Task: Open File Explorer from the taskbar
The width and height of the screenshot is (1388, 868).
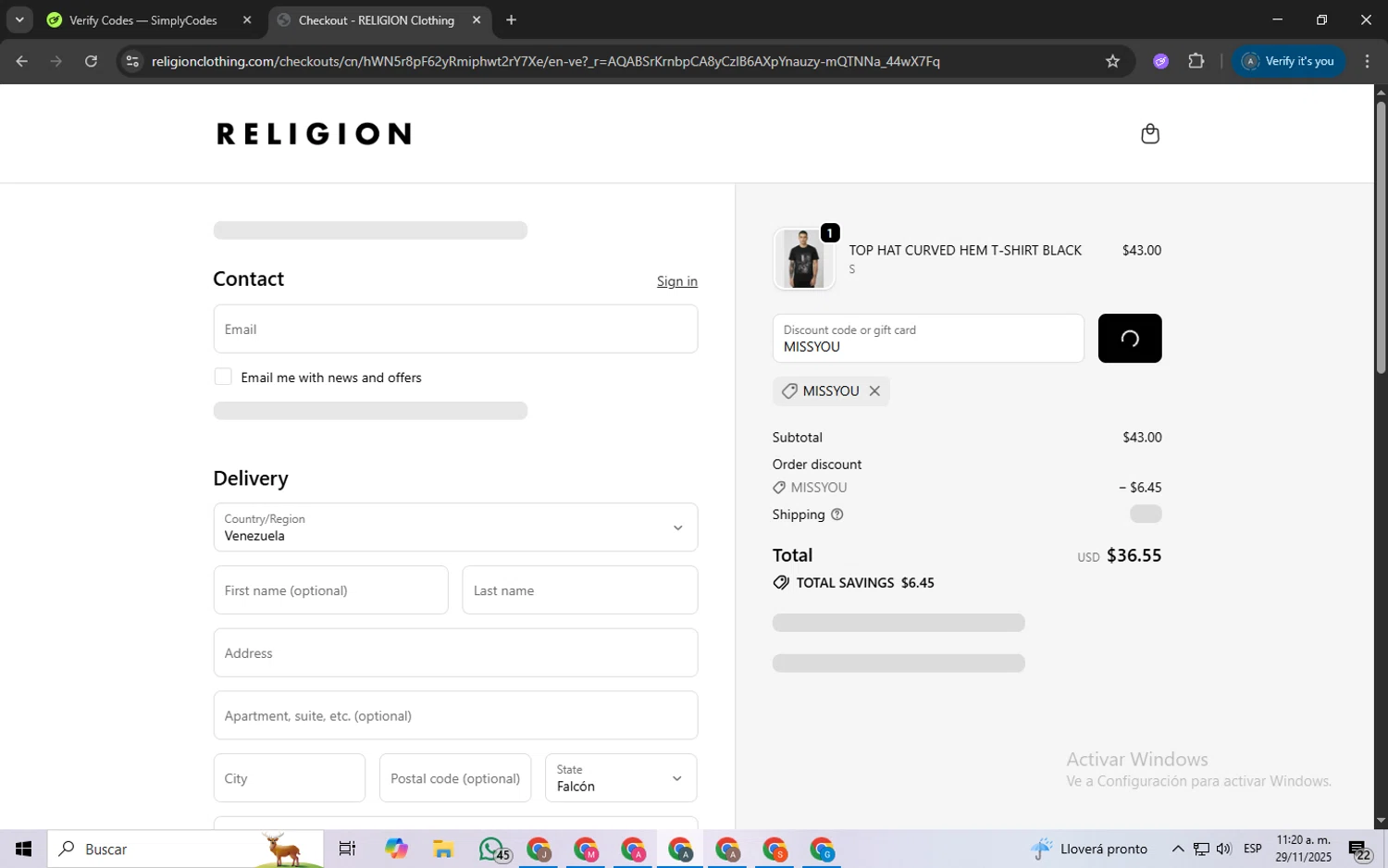Action: click(443, 849)
